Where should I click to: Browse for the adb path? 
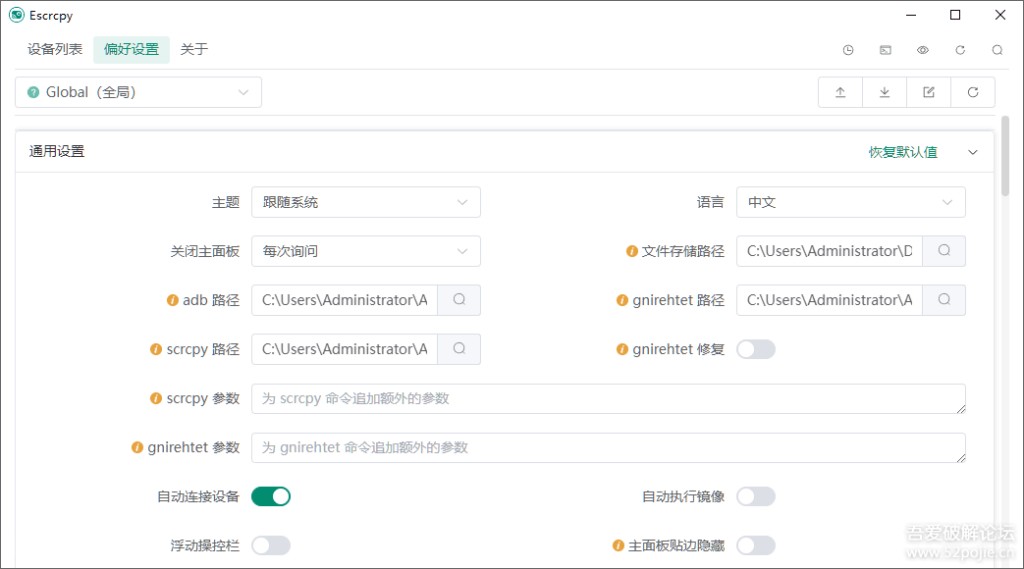pyautogui.click(x=459, y=300)
